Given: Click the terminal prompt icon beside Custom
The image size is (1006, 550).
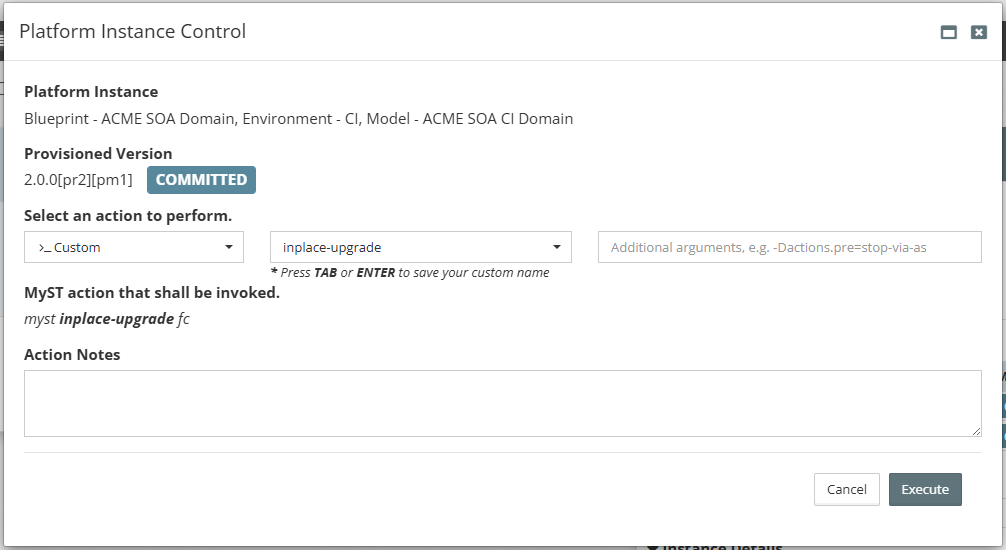Looking at the screenshot, I should [x=44, y=247].
